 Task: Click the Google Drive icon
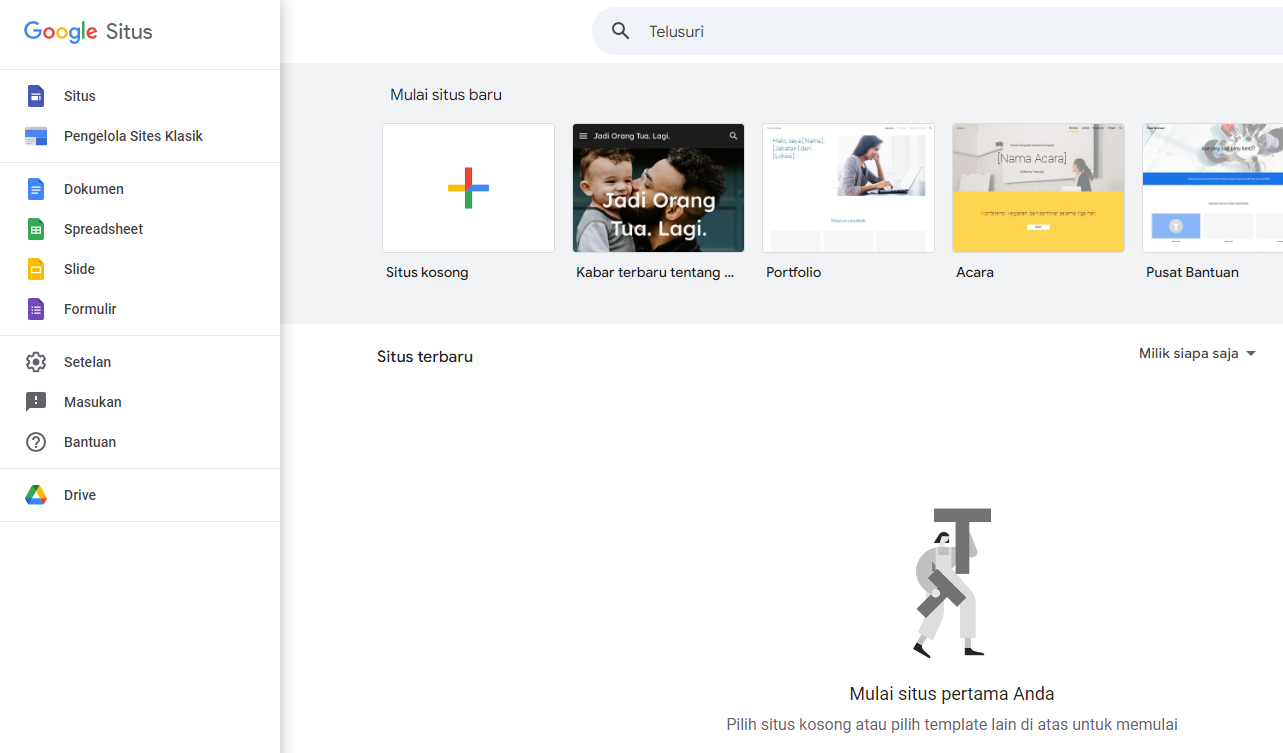click(x=36, y=495)
